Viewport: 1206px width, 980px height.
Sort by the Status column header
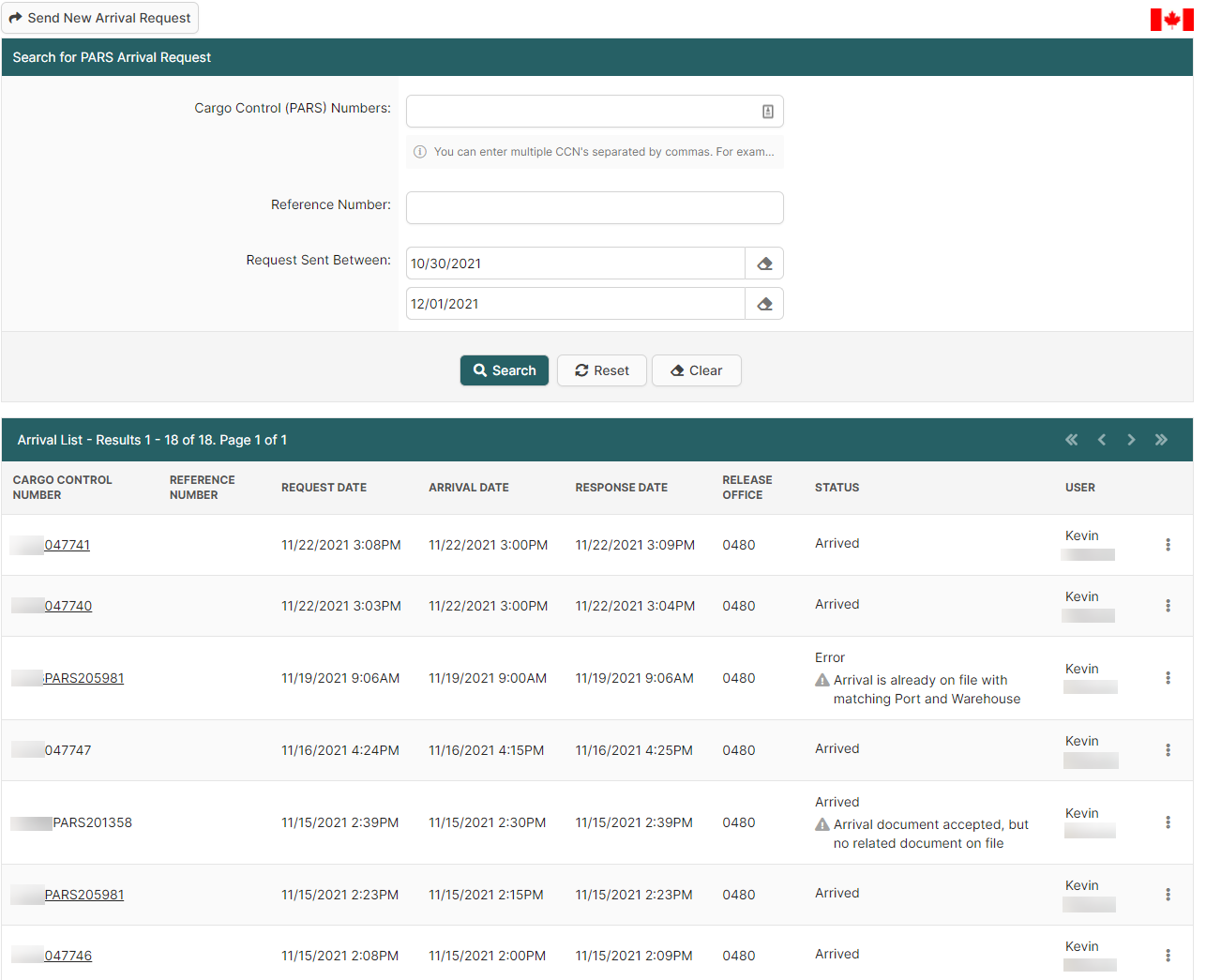[837, 488]
